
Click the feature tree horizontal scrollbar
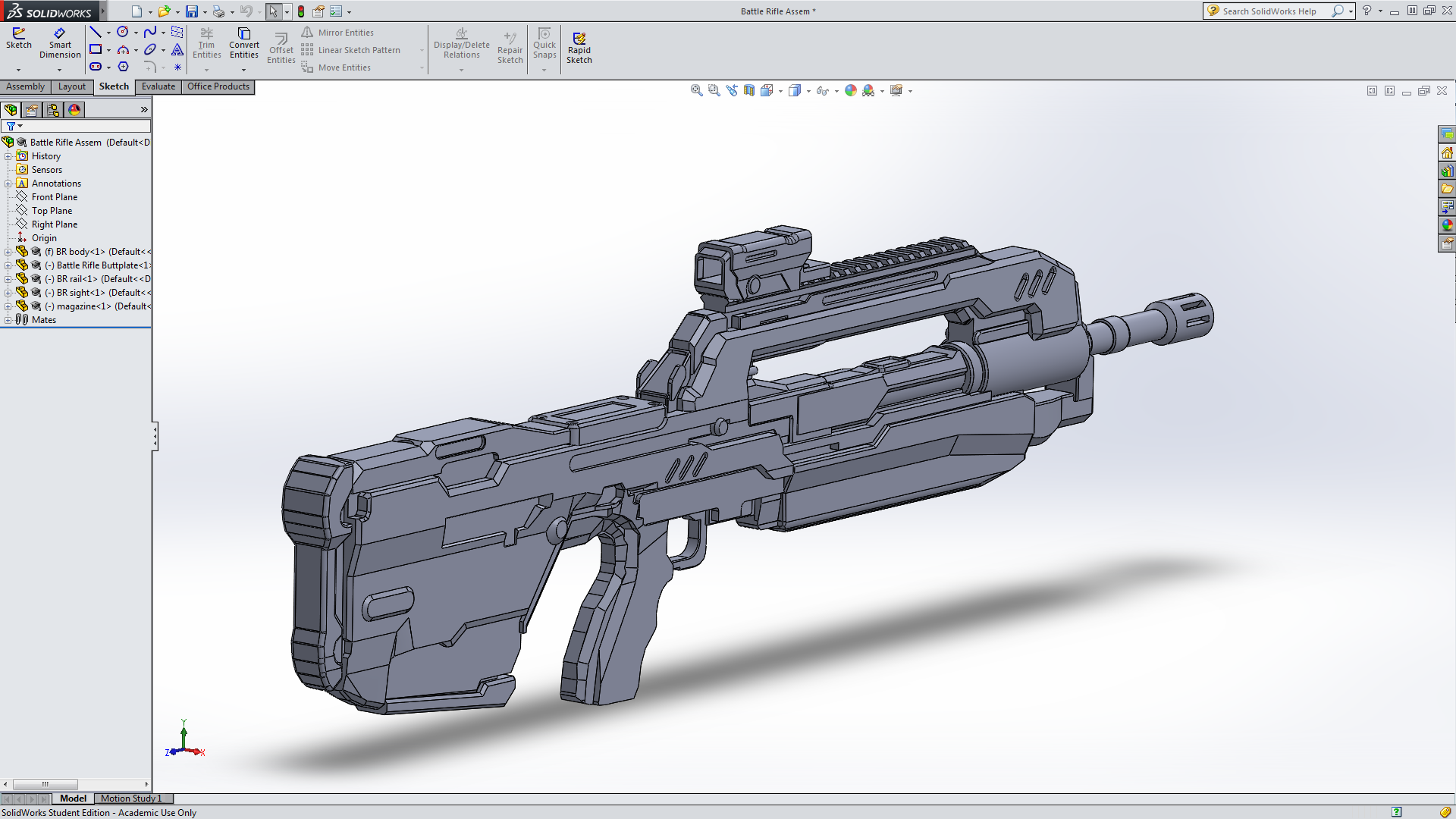tap(45, 784)
